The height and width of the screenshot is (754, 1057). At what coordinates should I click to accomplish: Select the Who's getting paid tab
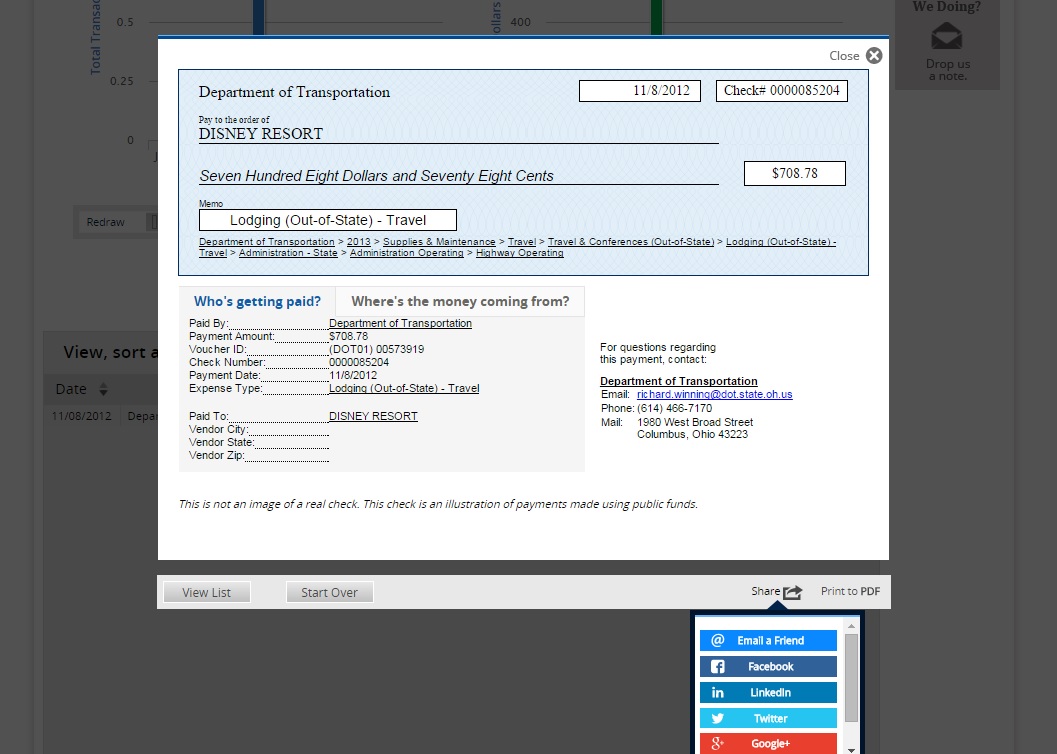pos(257,302)
